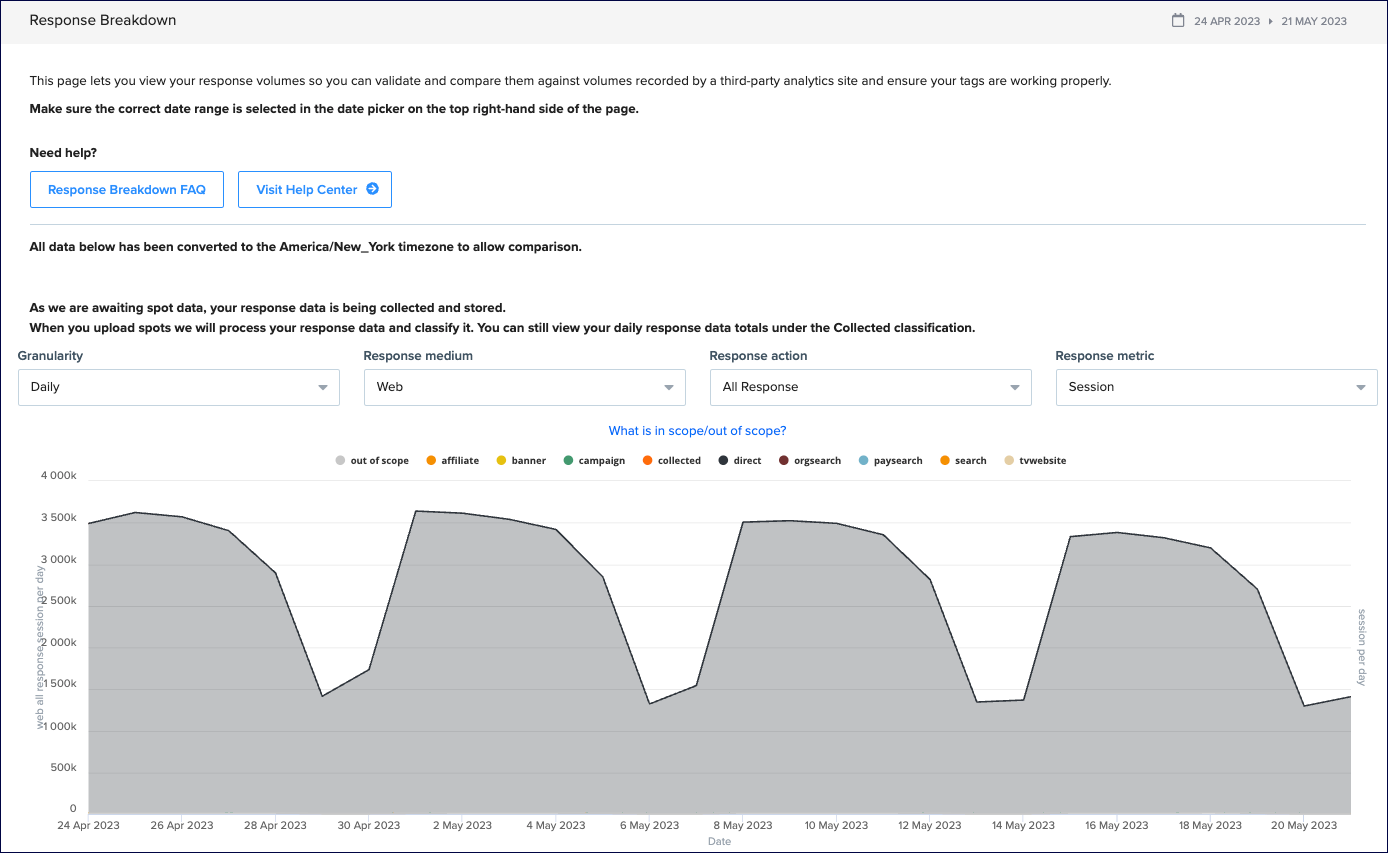This screenshot has height=853, width=1388.
Task: Click the 2 May 2023 axis label
Action: click(461, 825)
